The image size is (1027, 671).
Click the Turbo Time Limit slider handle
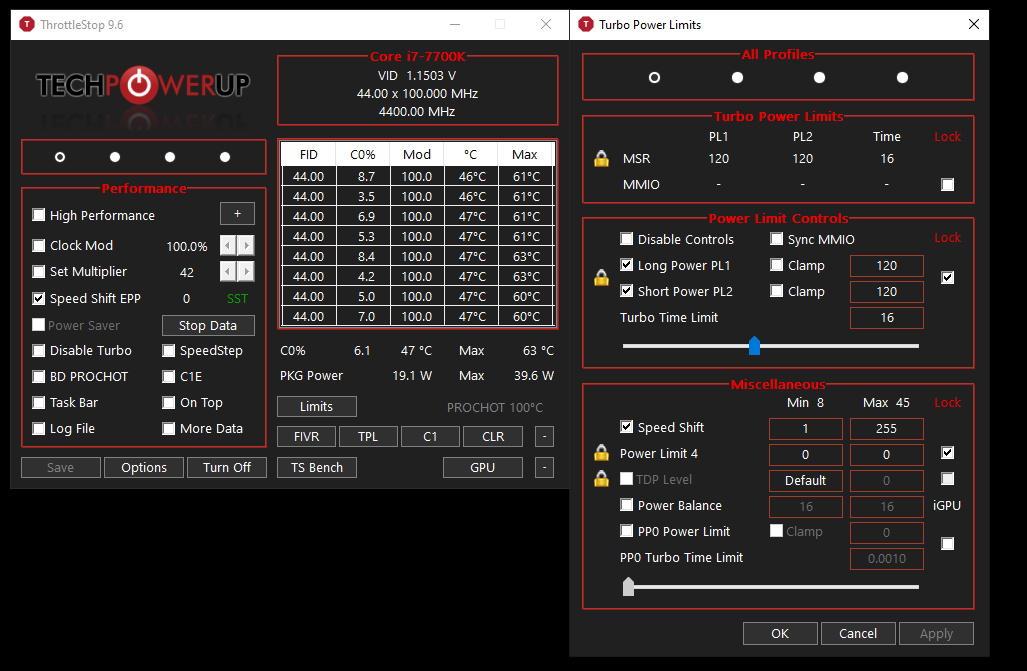754,346
